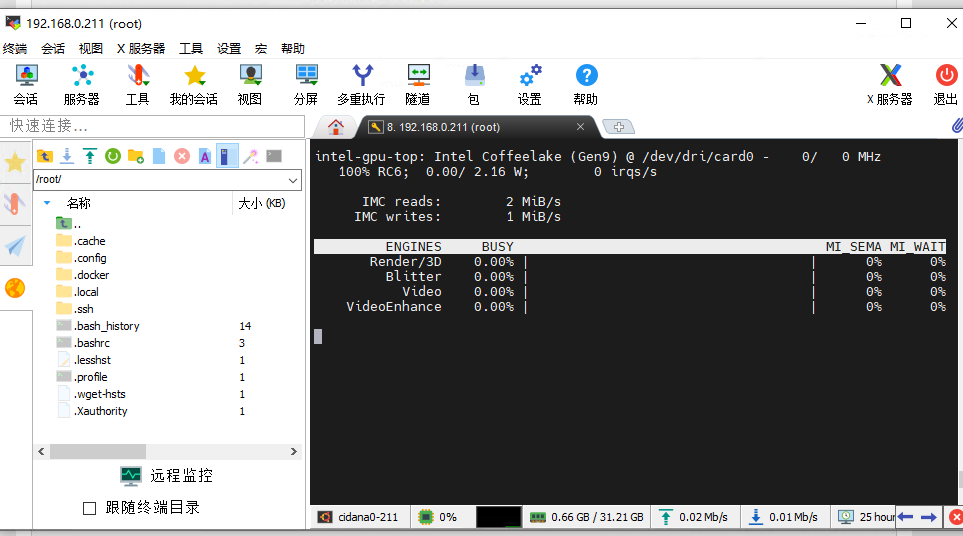
Task: Click the upload arrow icon in SFTP toolbar
Action: 90,156
